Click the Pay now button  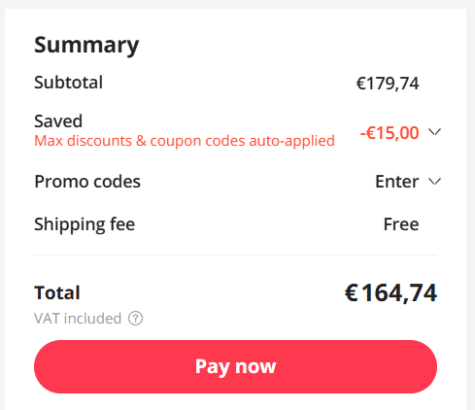235,367
